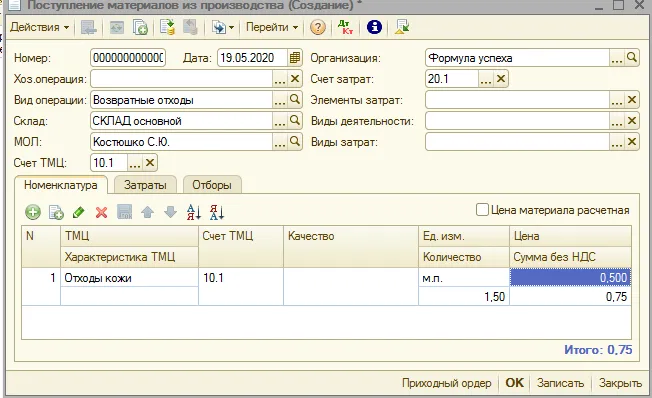Screen dimensions: 652x398
Task: Switch to the Затраты tab
Action: click(x=145, y=185)
